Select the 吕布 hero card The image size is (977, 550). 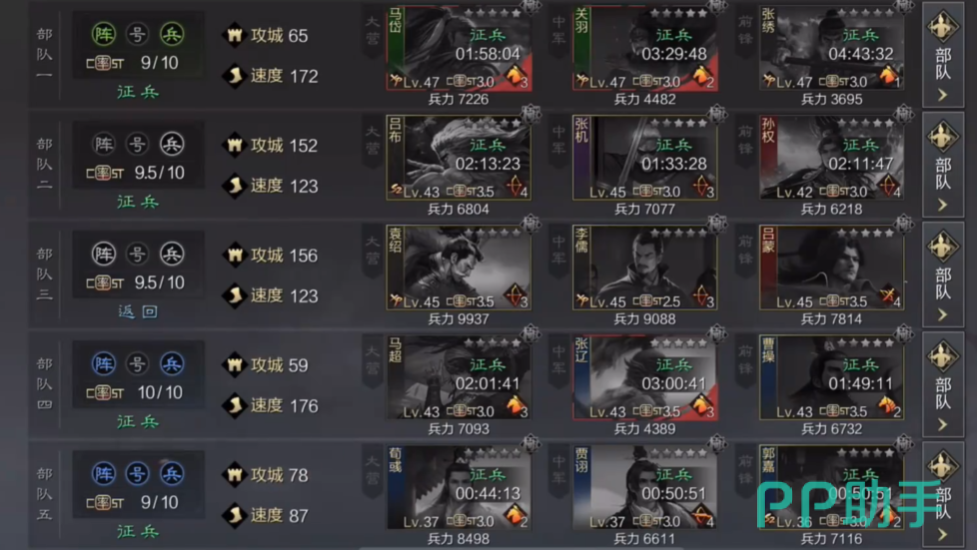pyautogui.click(x=459, y=158)
